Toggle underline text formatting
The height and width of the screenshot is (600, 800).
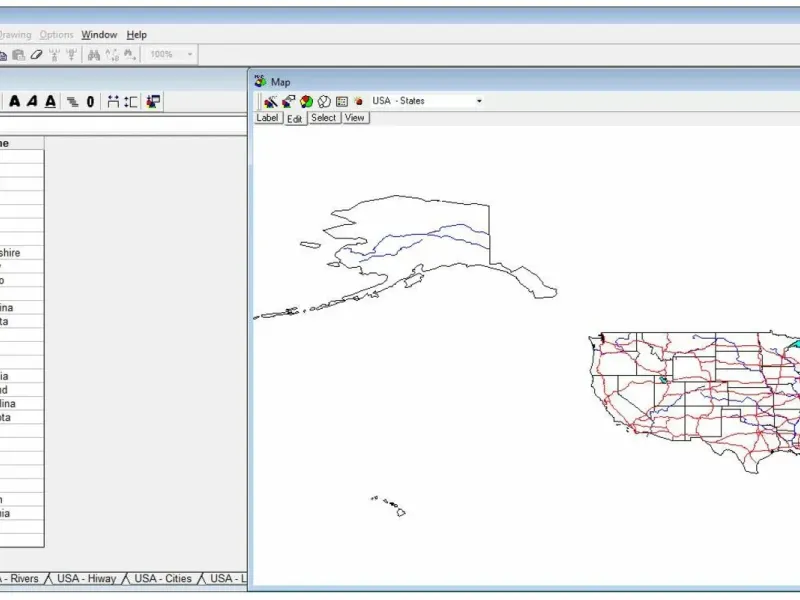pyautogui.click(x=50, y=101)
